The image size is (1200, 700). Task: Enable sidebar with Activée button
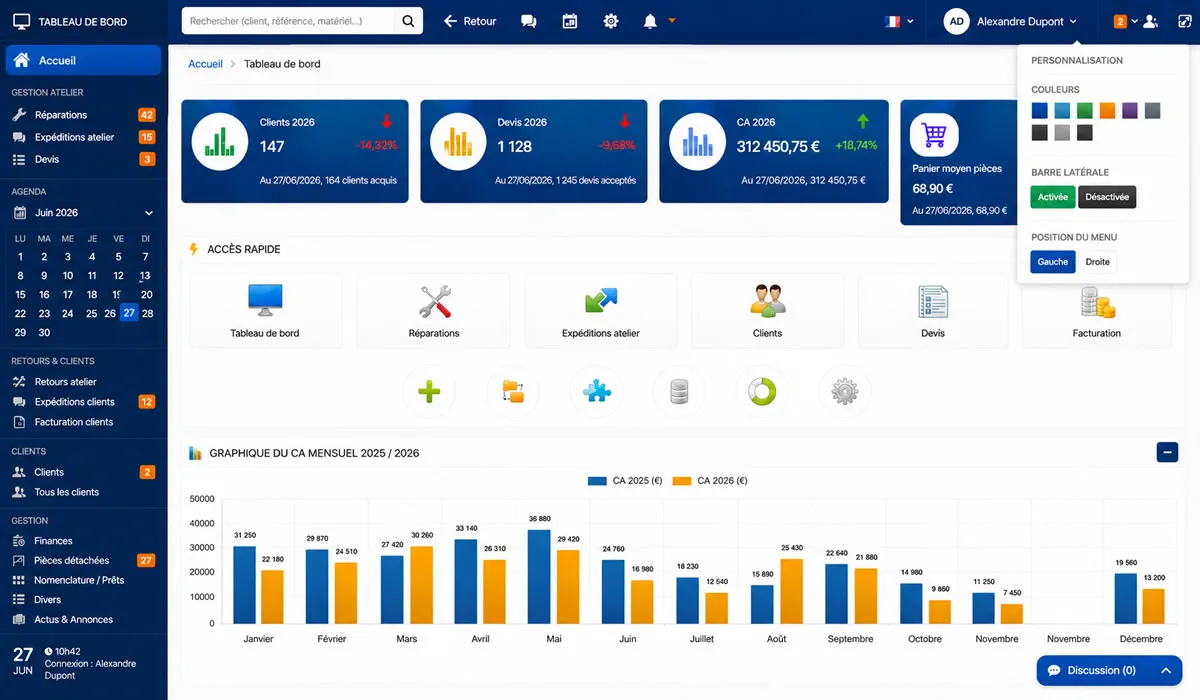coord(1053,197)
